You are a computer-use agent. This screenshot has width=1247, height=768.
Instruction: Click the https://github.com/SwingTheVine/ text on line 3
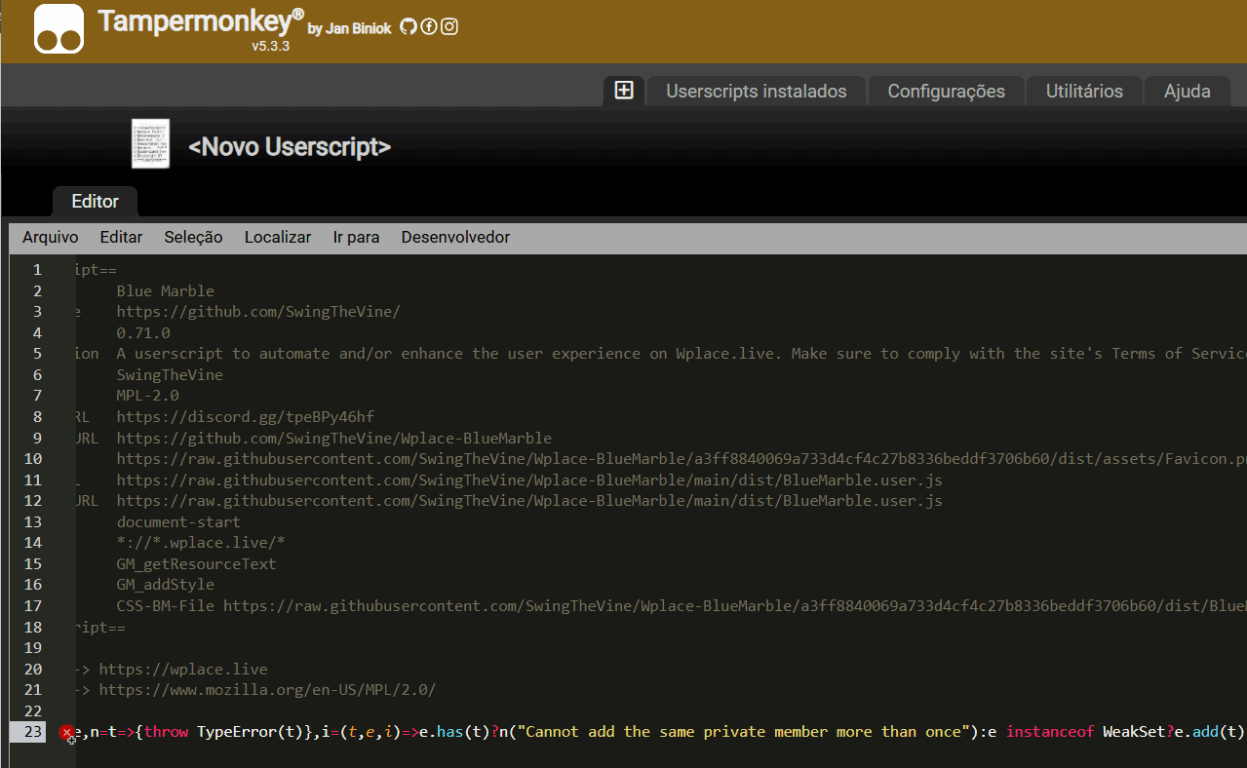[x=258, y=312]
